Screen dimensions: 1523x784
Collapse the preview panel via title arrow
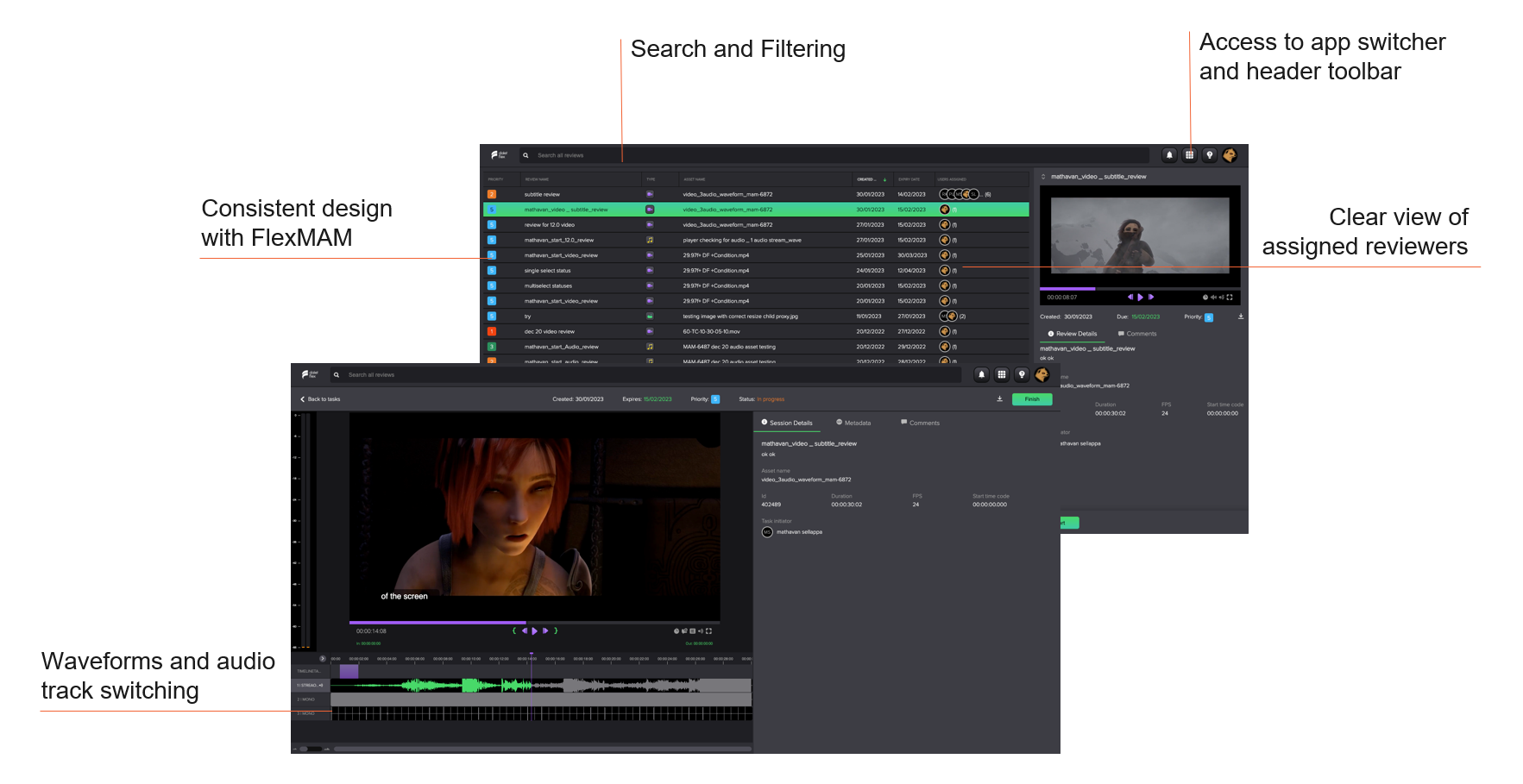(x=1043, y=177)
